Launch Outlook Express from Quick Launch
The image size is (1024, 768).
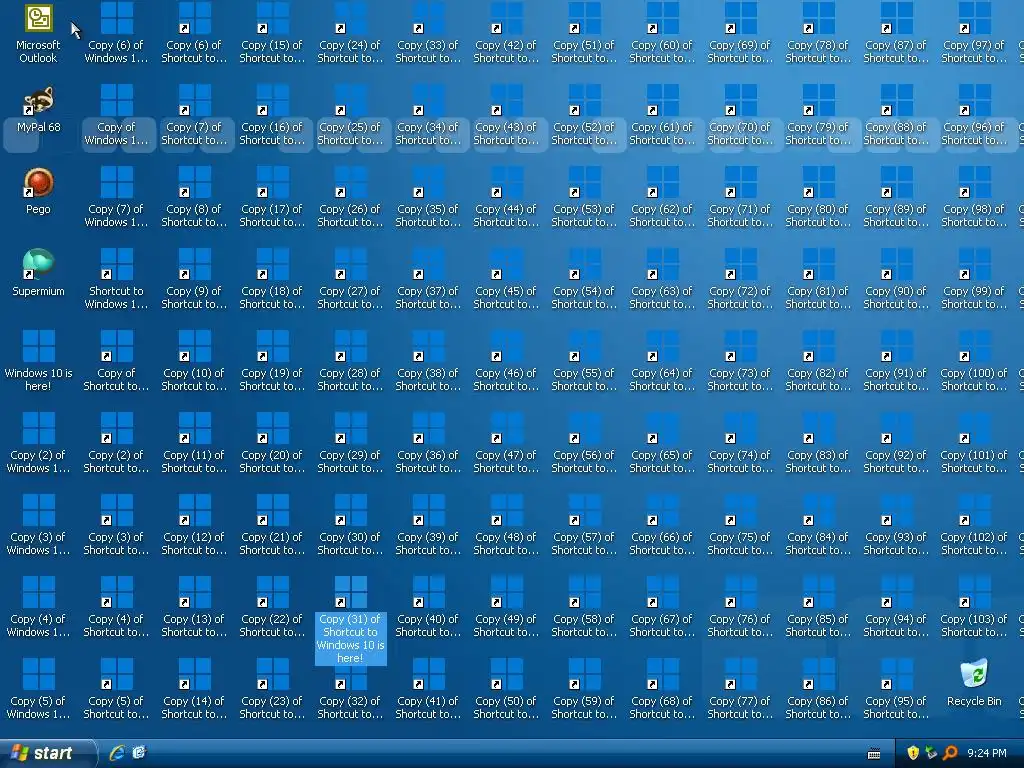click(139, 753)
